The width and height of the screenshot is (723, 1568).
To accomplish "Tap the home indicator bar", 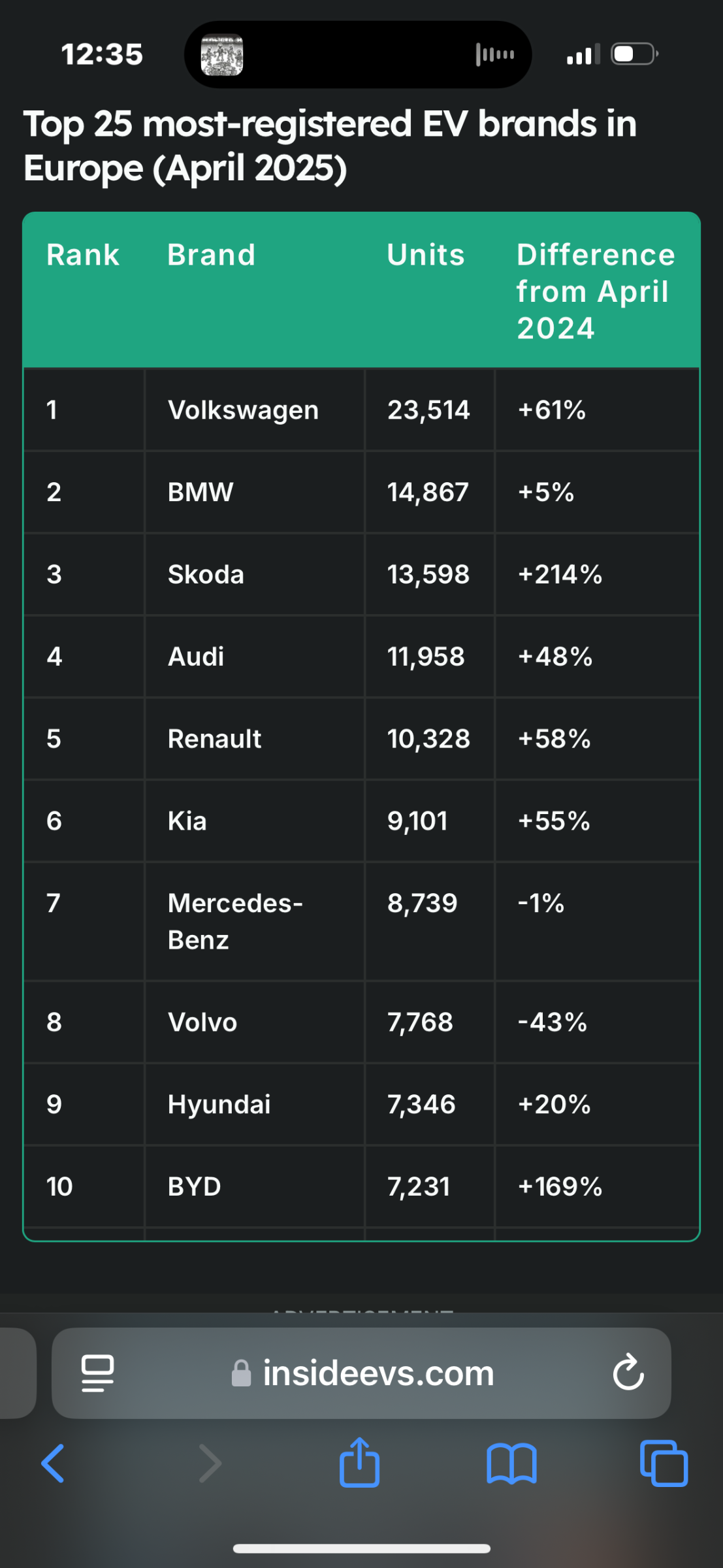I will pos(361,1548).
